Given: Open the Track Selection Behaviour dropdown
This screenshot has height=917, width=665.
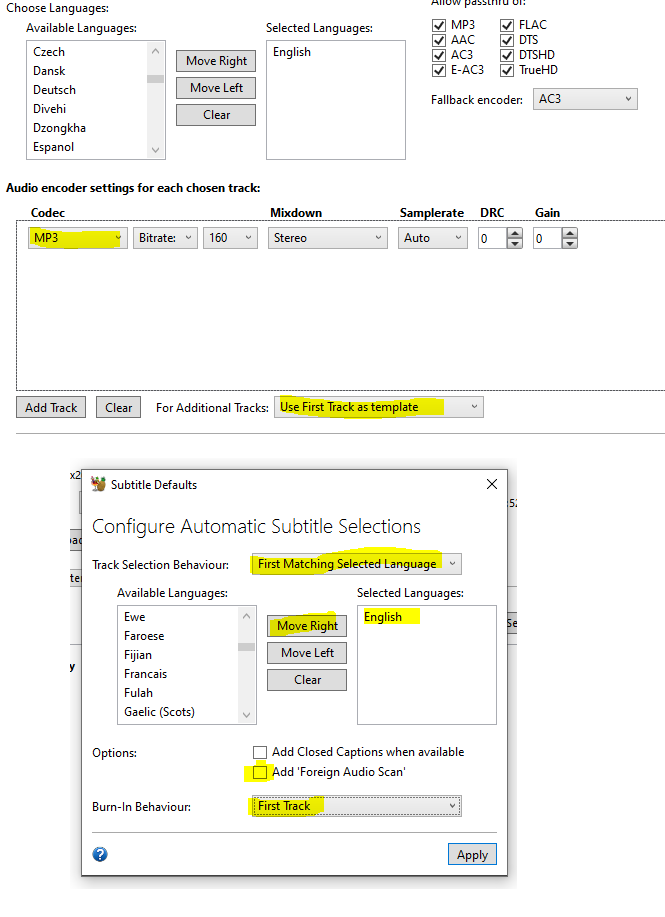Looking at the screenshot, I should click(x=357, y=564).
